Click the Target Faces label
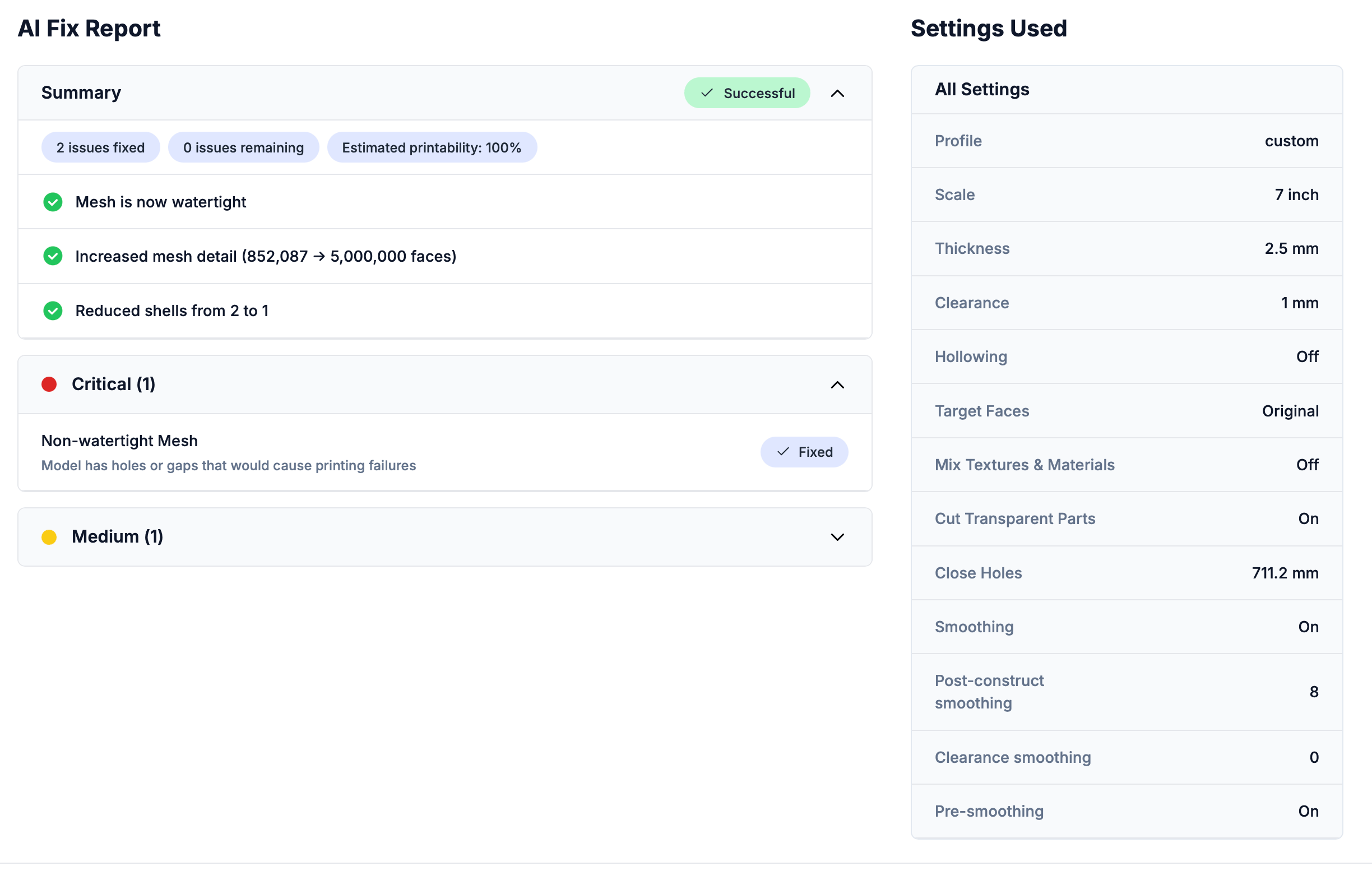The width and height of the screenshot is (1372, 880). click(982, 411)
